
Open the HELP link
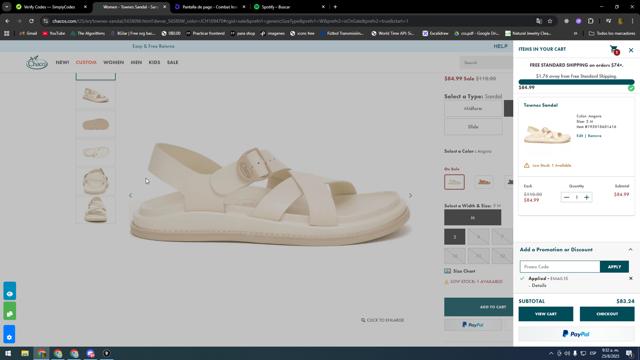point(500,46)
